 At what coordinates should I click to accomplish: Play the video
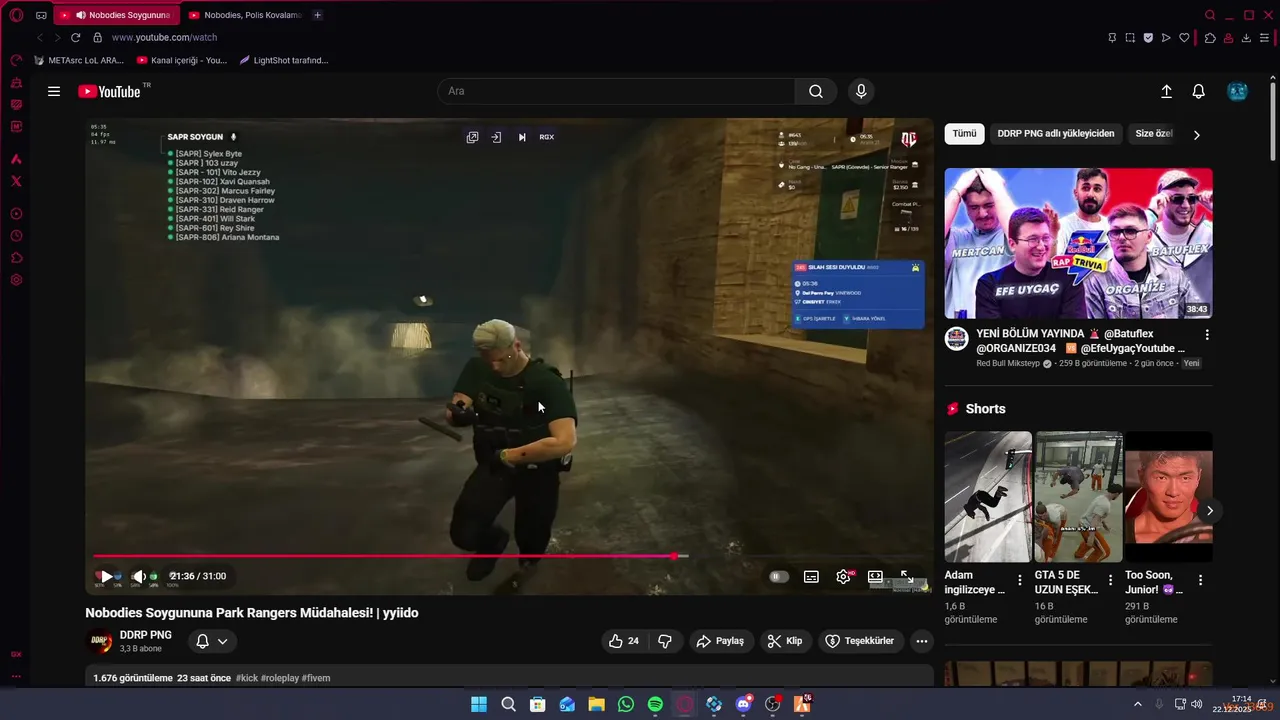(x=107, y=576)
